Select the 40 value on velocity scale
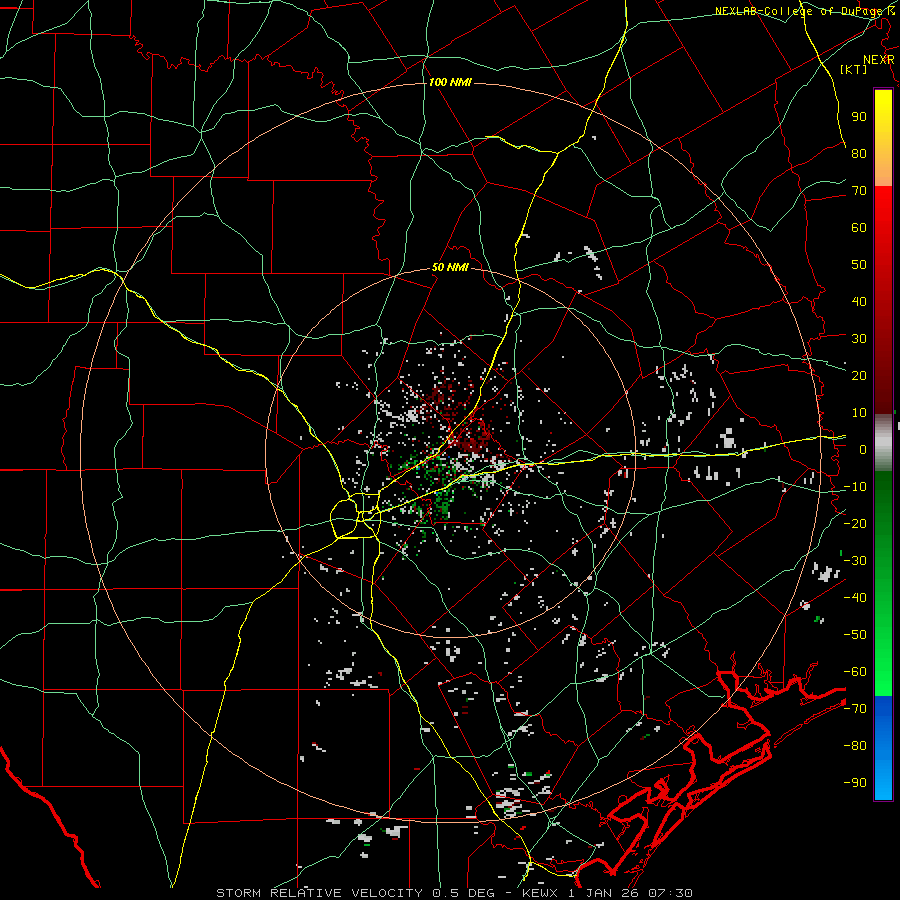The image size is (900, 900). coord(859,302)
